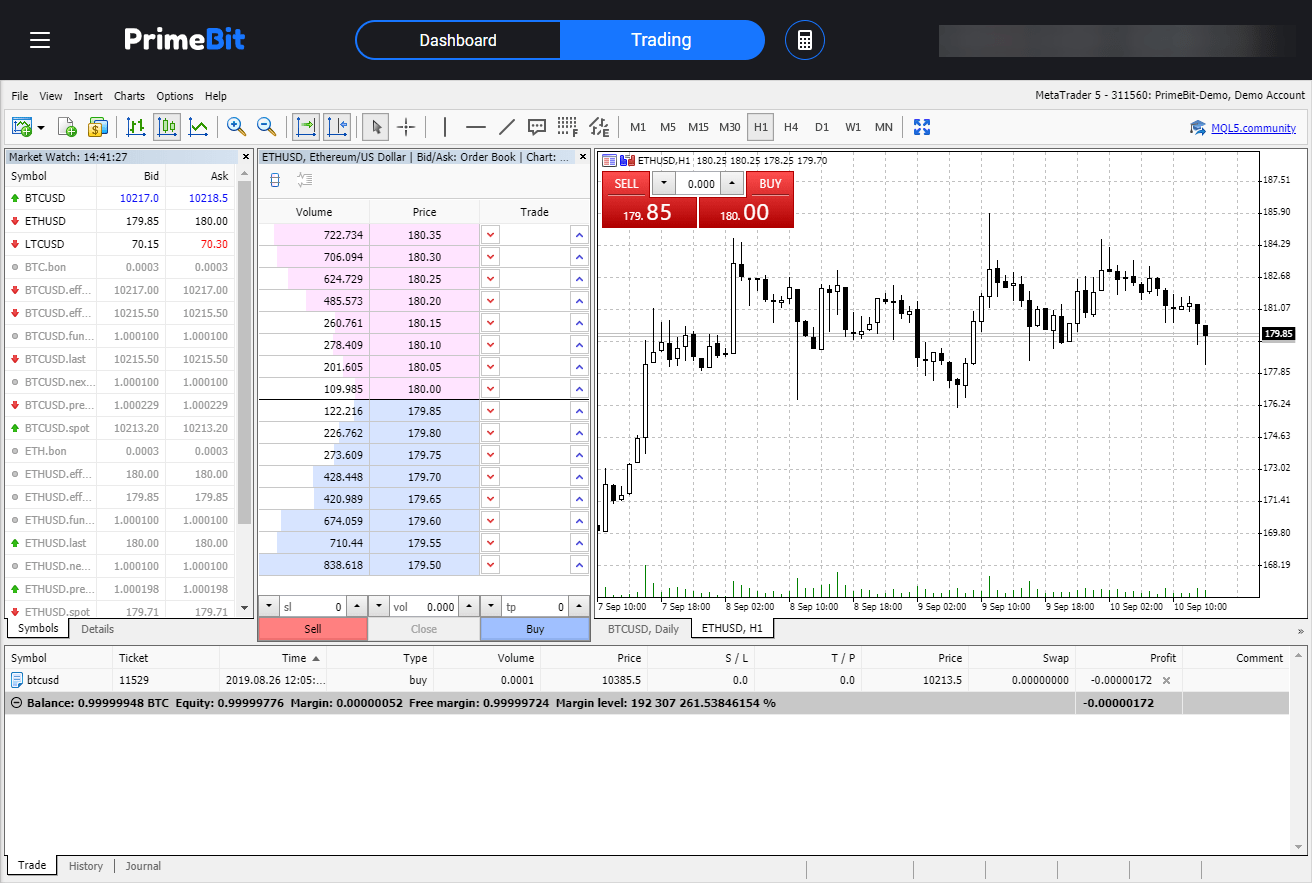Open the new chart dropdown arrow

(41, 127)
